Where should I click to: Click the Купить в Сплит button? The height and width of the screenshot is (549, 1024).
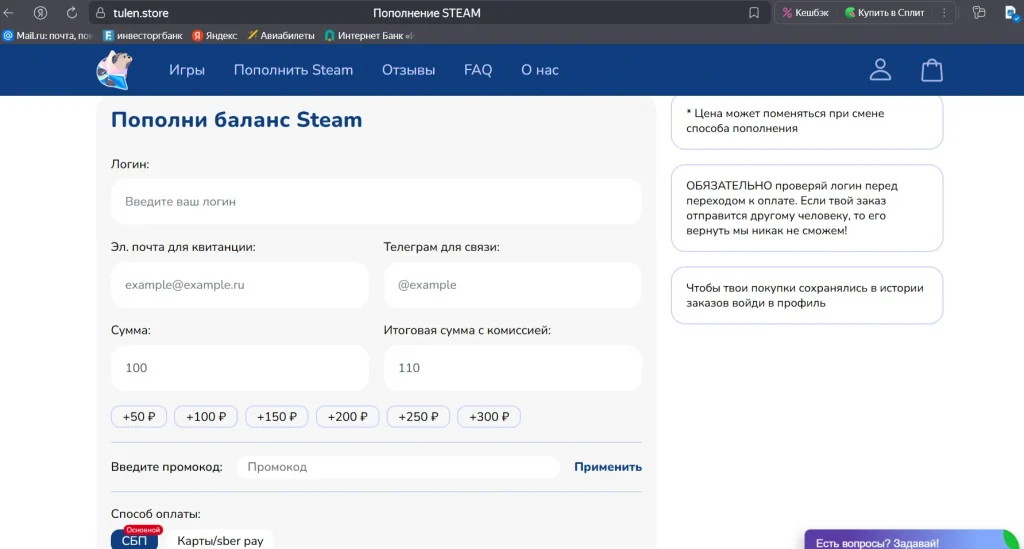point(884,12)
